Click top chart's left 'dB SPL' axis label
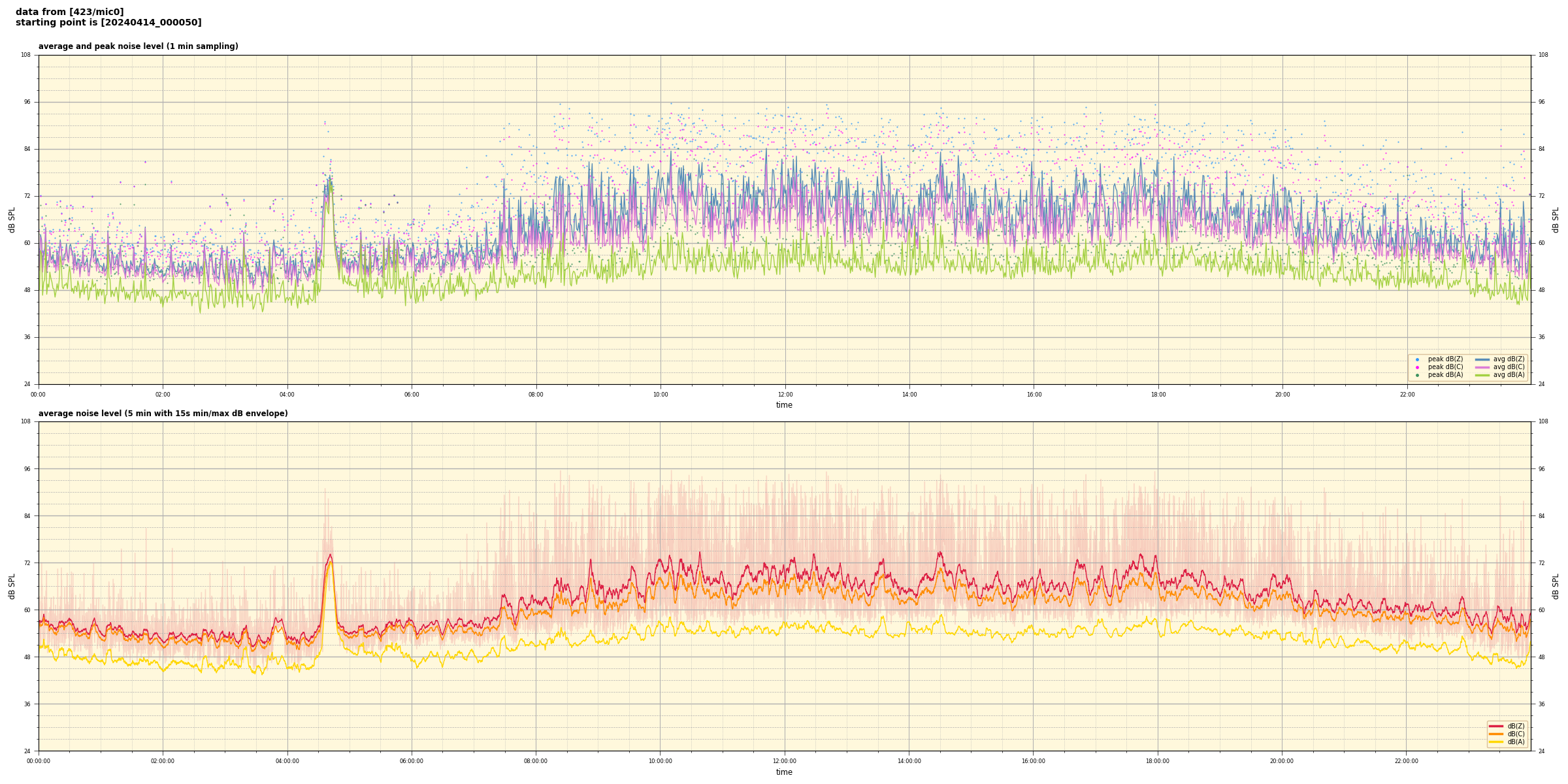 pos(12,220)
